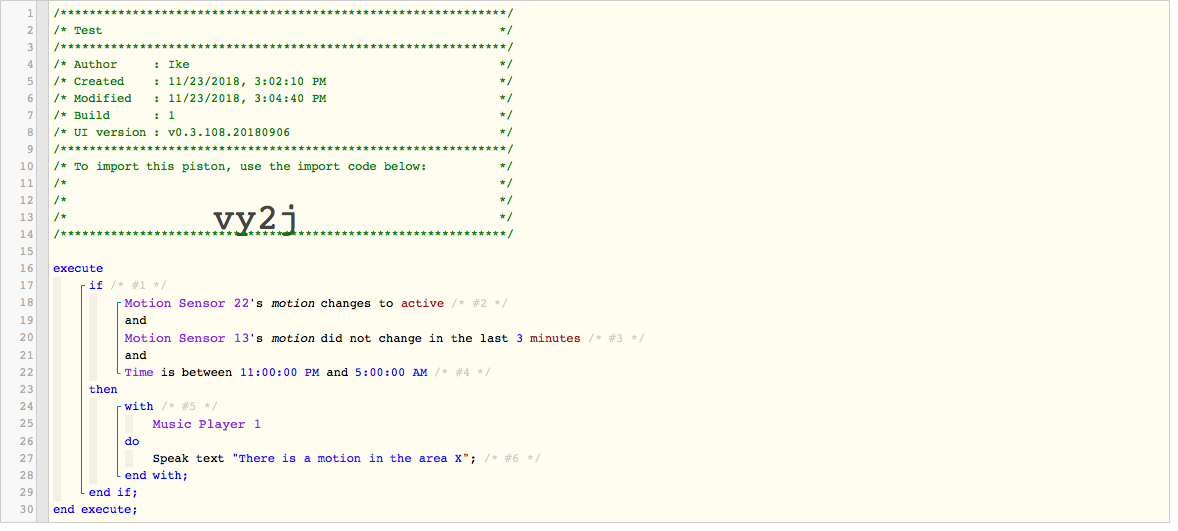Click the 'UI version' comment on line 8
Viewport: 1178px width, 531px height.
pos(283,132)
